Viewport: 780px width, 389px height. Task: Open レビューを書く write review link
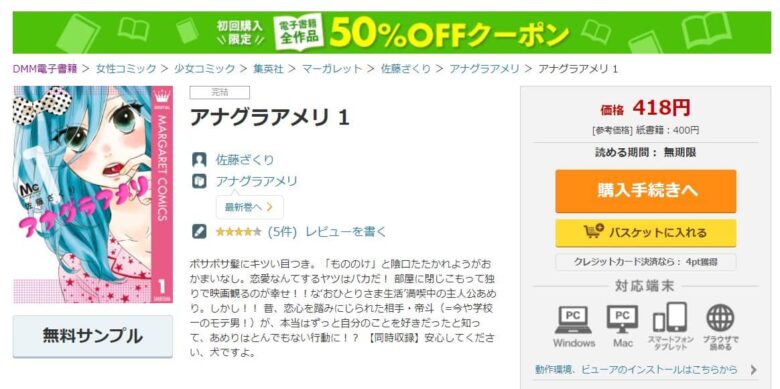coord(346,232)
